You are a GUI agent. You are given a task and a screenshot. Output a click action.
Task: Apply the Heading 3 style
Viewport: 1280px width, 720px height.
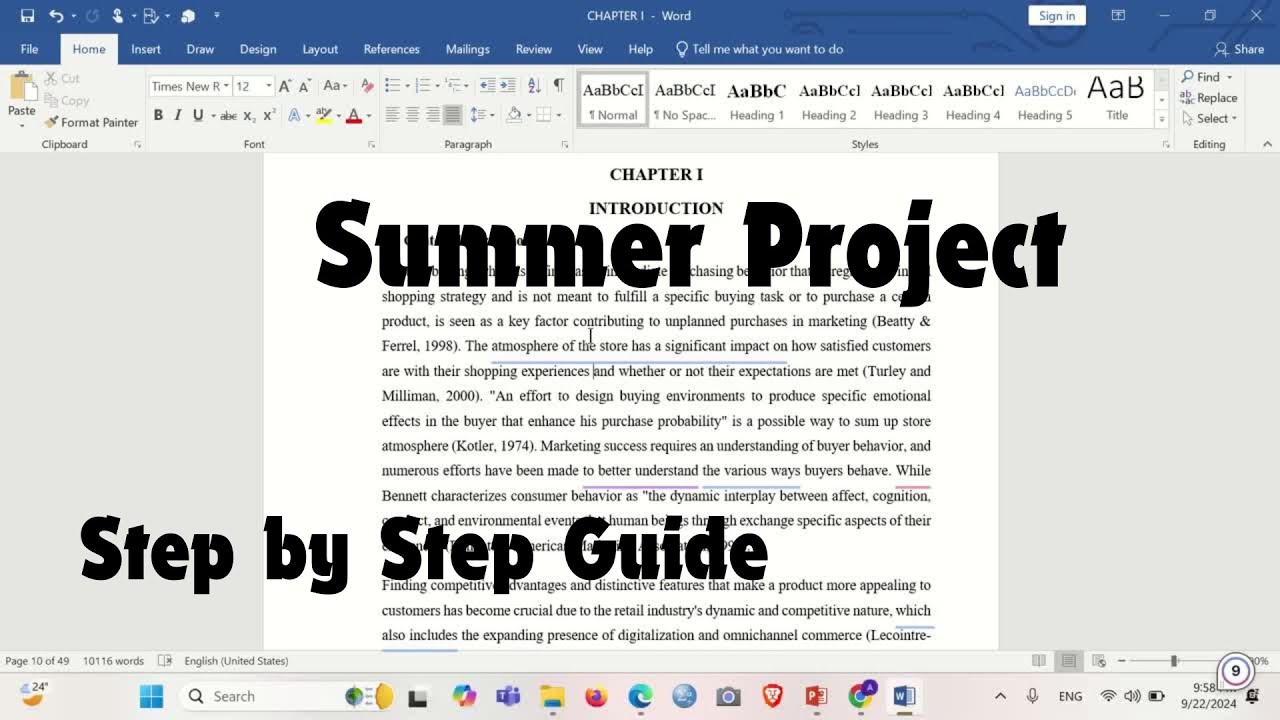[901, 100]
